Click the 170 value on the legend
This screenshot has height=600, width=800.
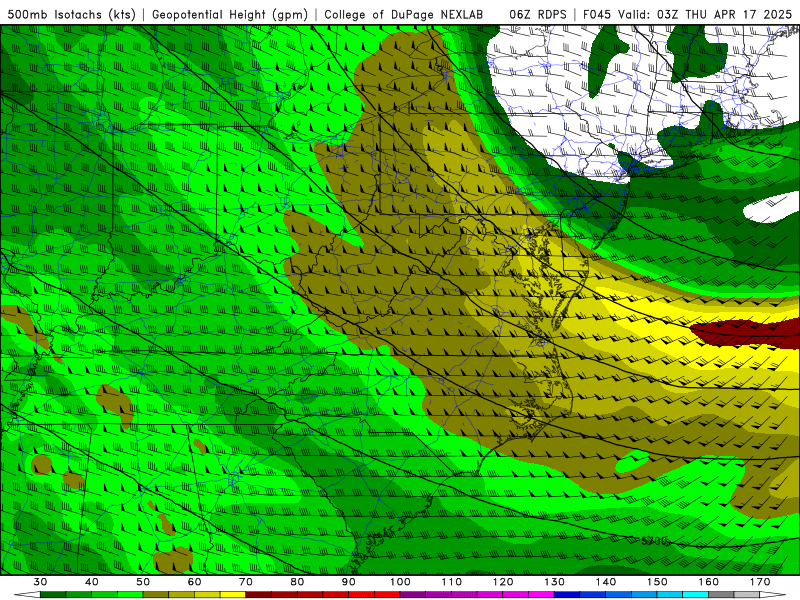[x=760, y=582]
